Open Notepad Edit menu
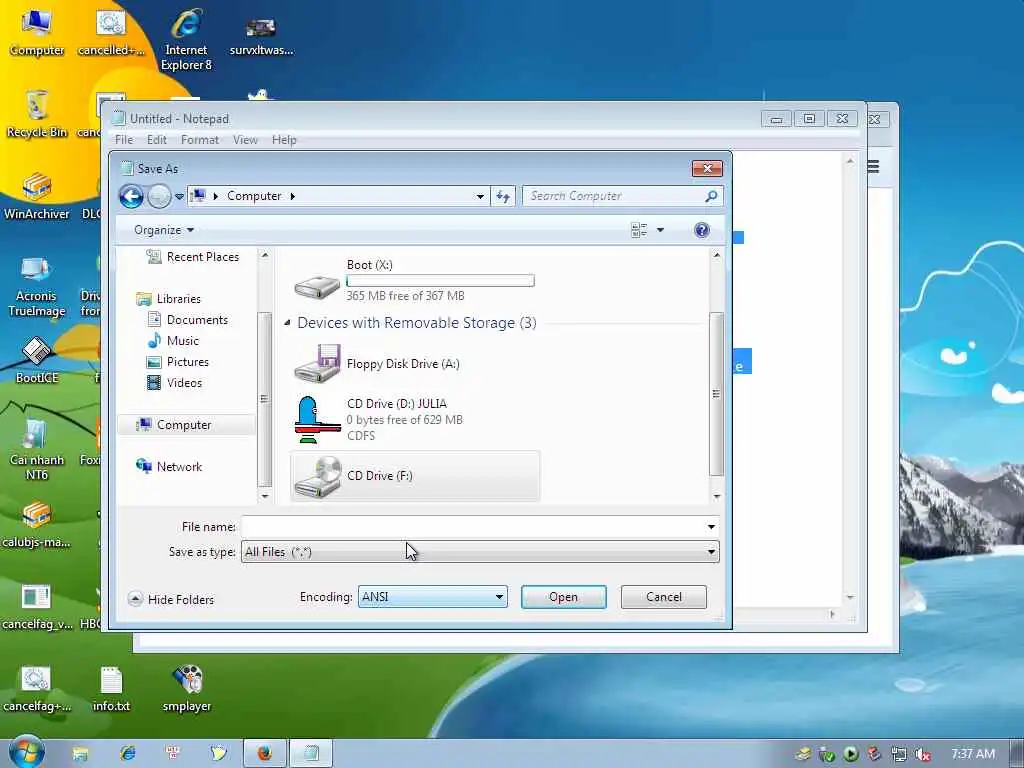This screenshot has height=768, width=1024. (157, 139)
